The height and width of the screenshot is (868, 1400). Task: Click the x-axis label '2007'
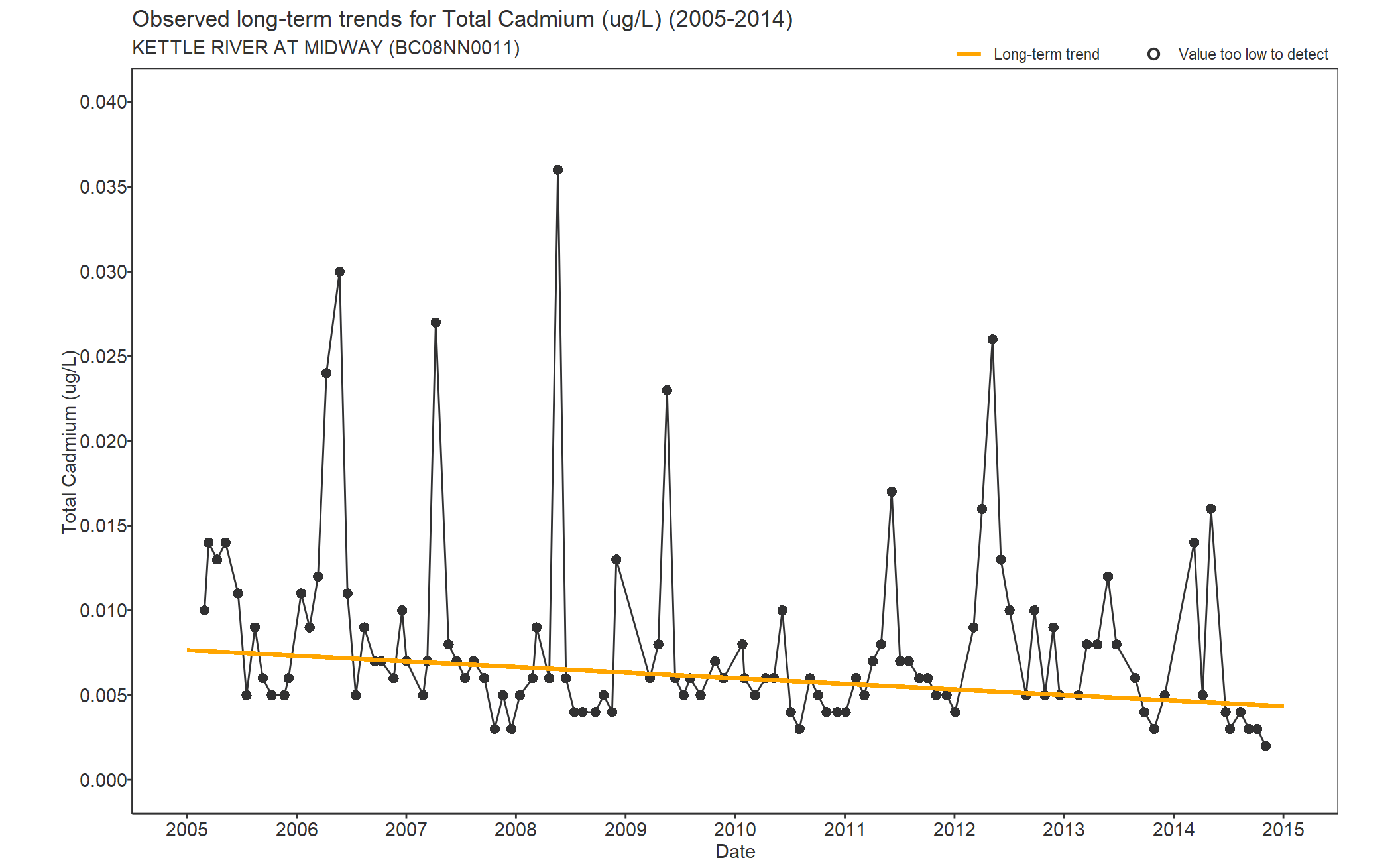[406, 830]
